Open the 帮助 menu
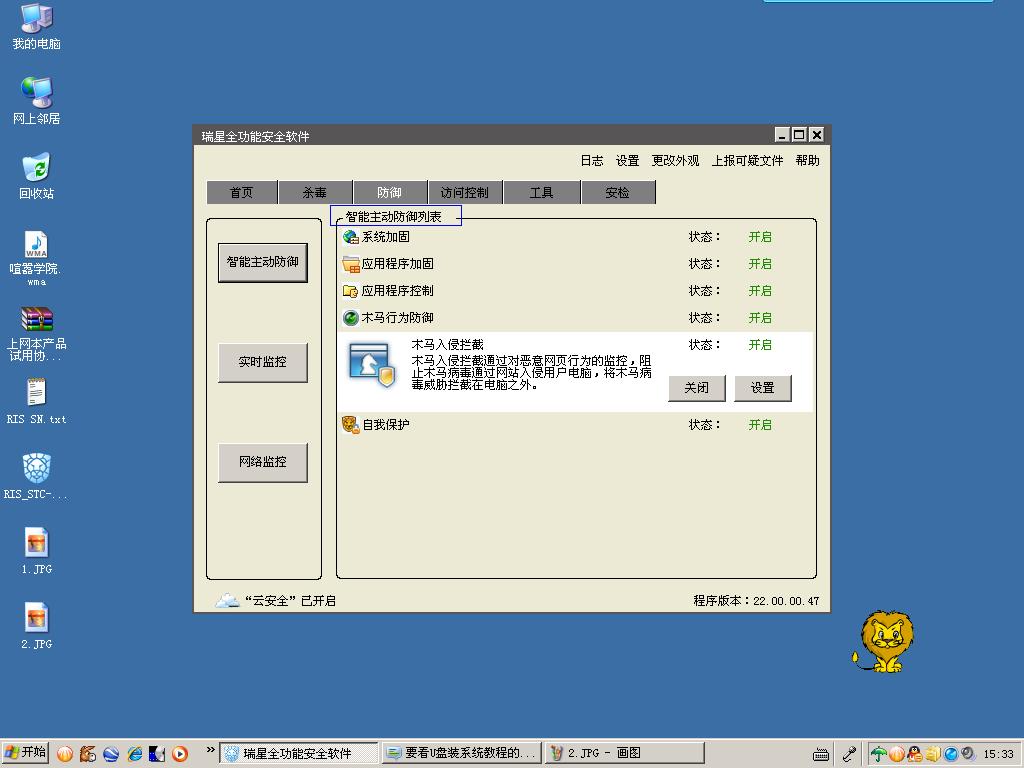 pos(808,161)
